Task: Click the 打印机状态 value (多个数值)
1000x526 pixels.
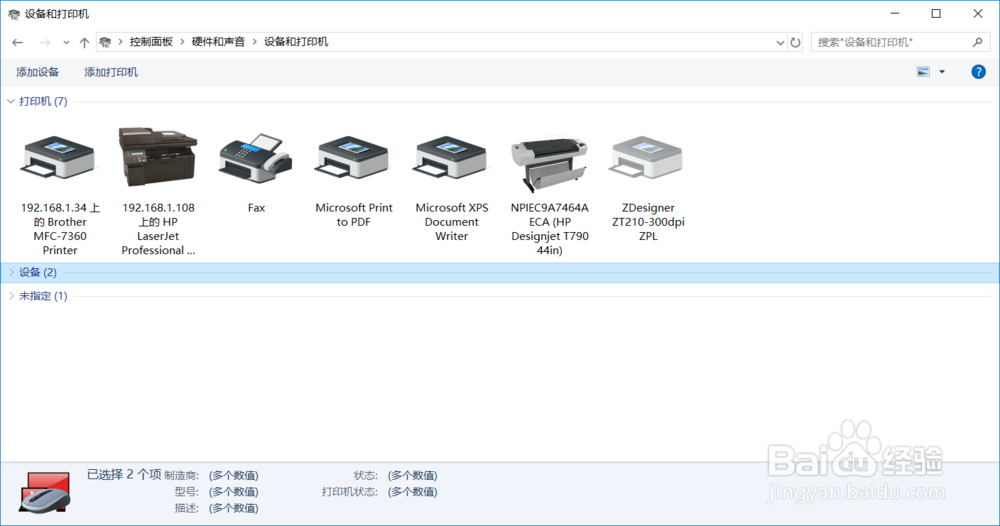Action: click(413, 492)
